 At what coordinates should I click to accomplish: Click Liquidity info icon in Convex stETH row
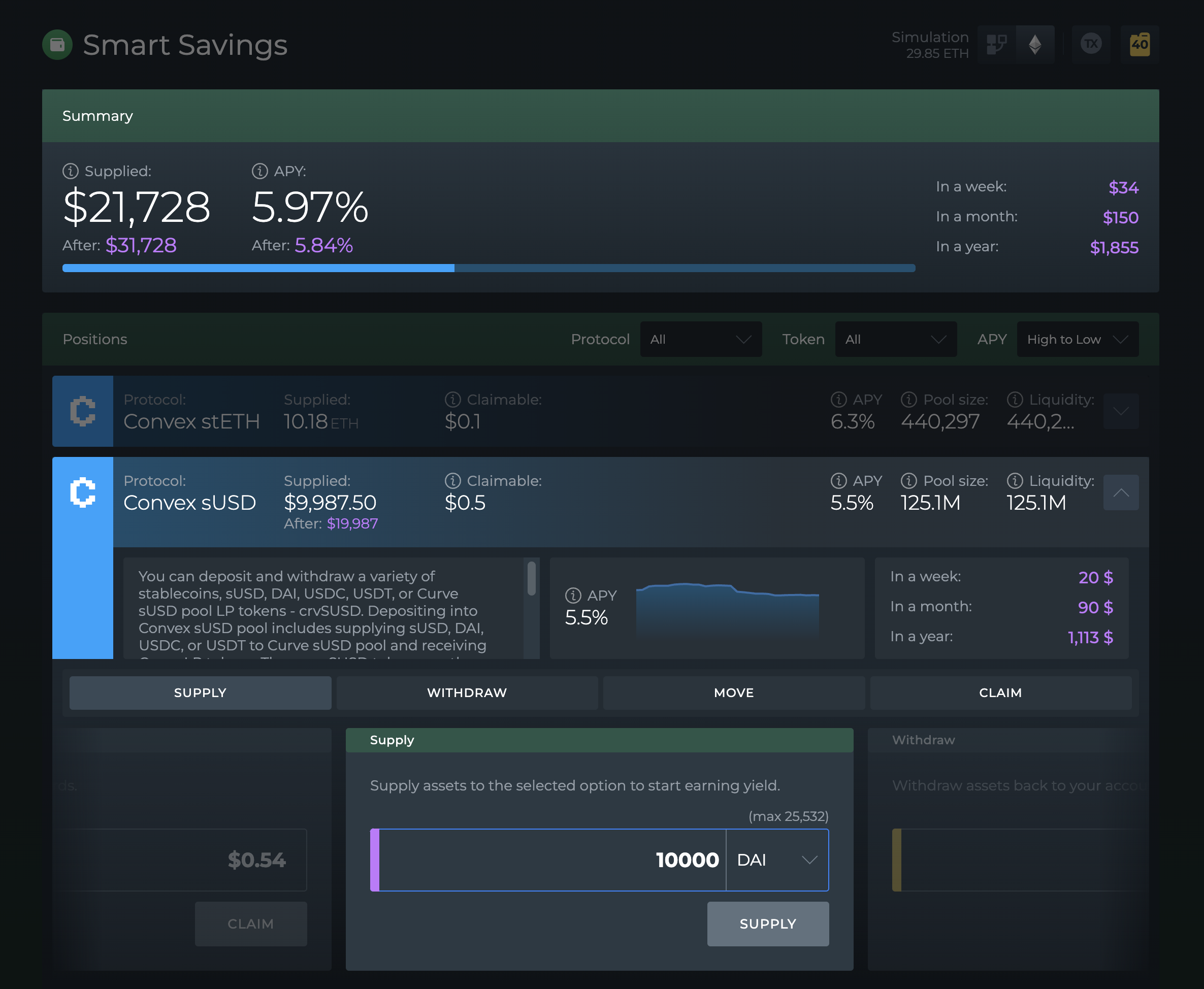[x=1015, y=400]
